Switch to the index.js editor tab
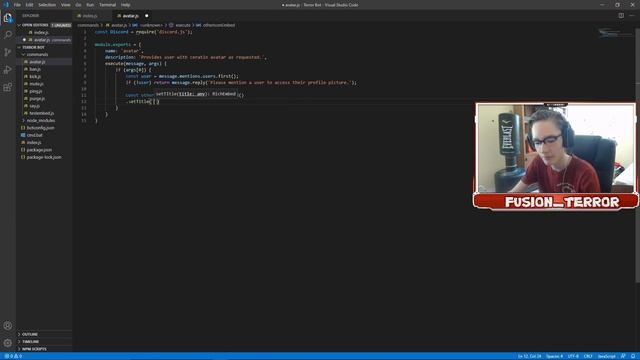Screen dimensions: 640x360 (x=91, y=16)
